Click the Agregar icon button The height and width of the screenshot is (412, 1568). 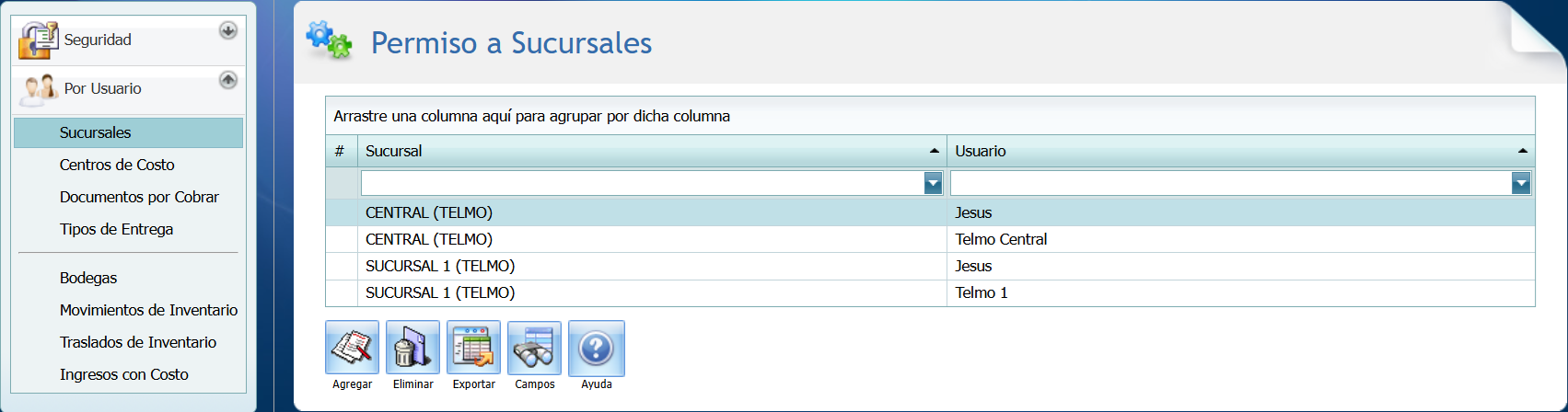(352, 348)
